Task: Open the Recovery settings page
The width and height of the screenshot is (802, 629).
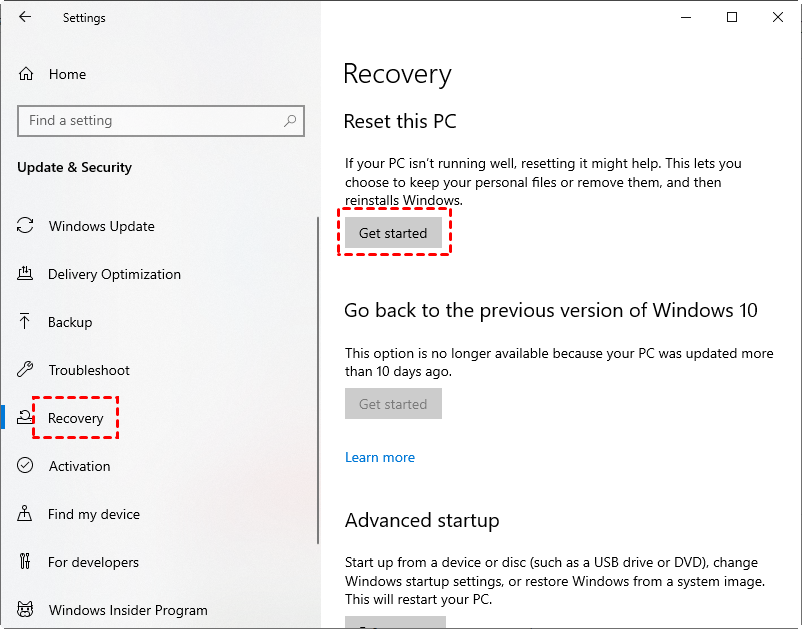Action: [76, 418]
